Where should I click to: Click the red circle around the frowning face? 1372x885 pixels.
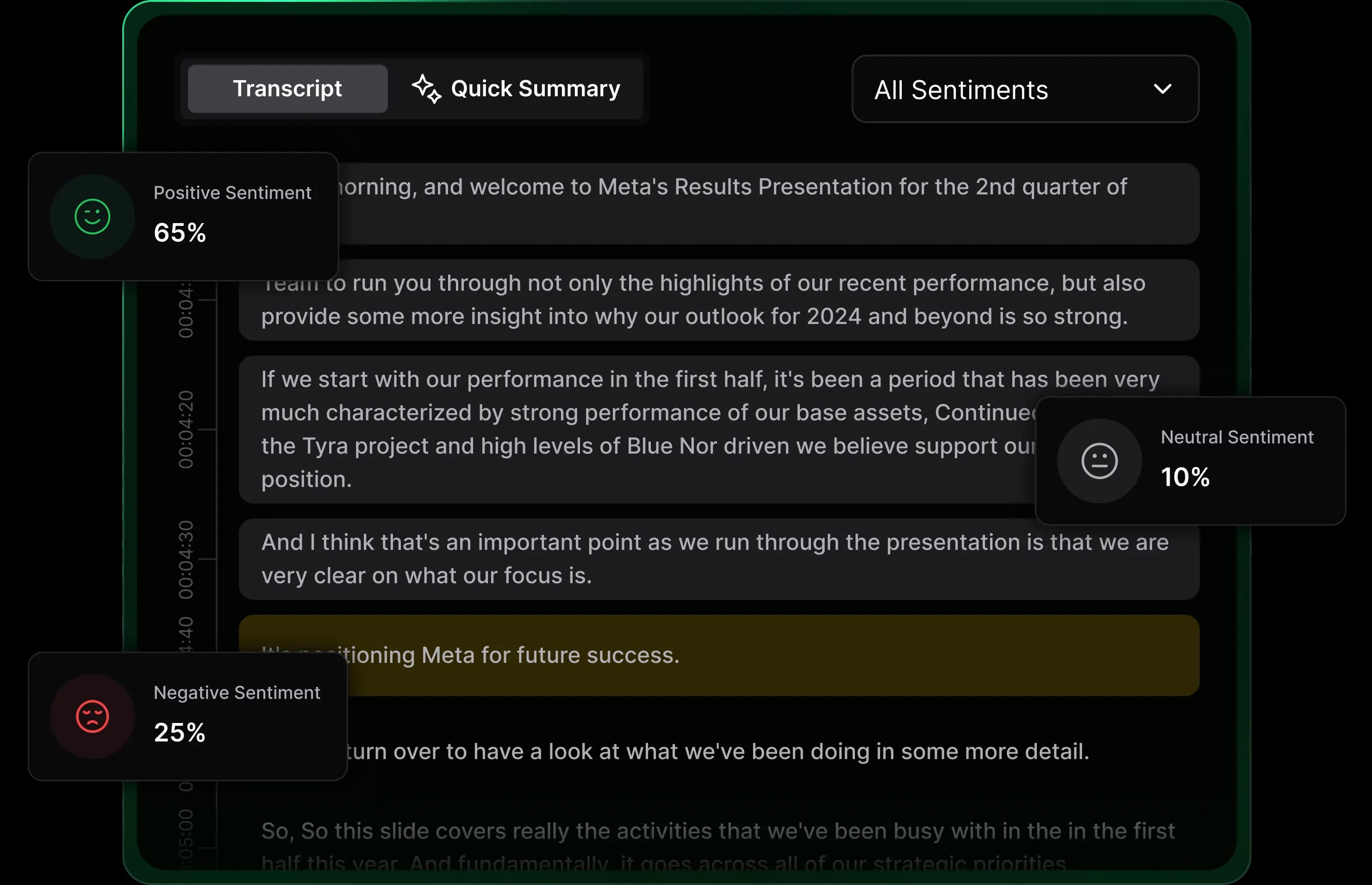(92, 716)
